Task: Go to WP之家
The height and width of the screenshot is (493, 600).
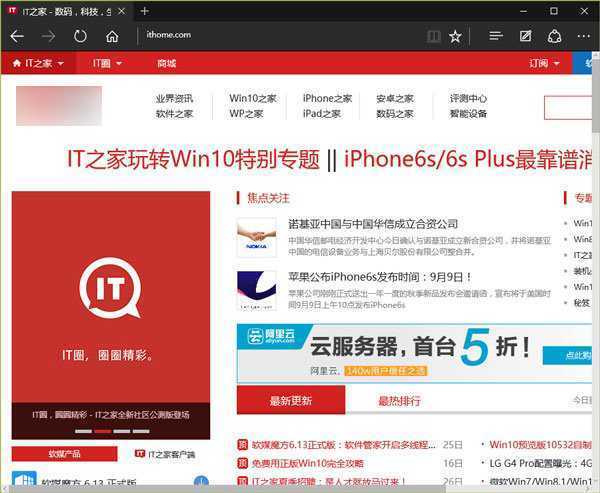Action: [246, 114]
